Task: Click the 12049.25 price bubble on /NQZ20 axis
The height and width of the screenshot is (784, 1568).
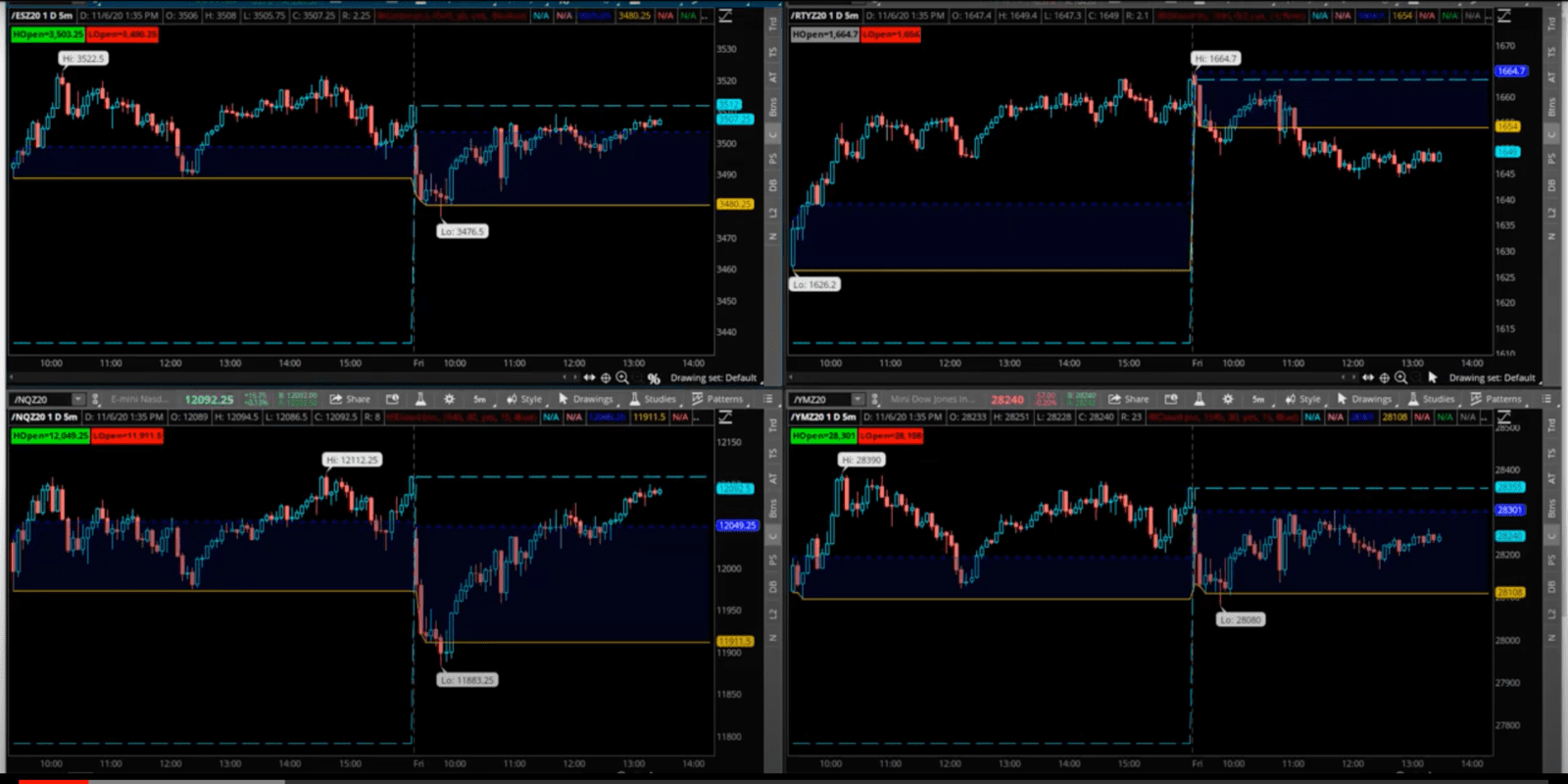Action: point(737,525)
